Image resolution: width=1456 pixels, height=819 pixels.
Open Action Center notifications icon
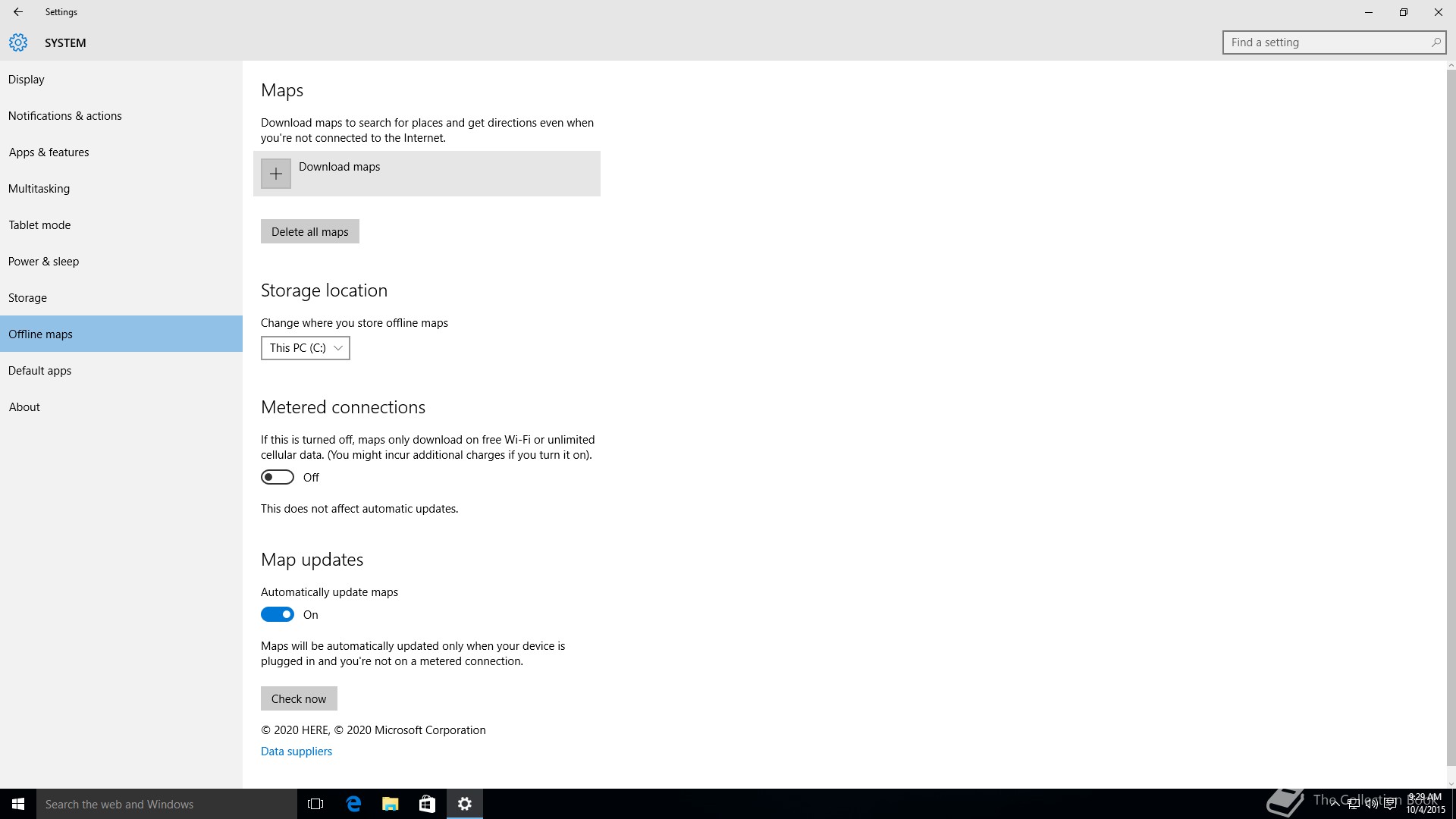point(1390,805)
